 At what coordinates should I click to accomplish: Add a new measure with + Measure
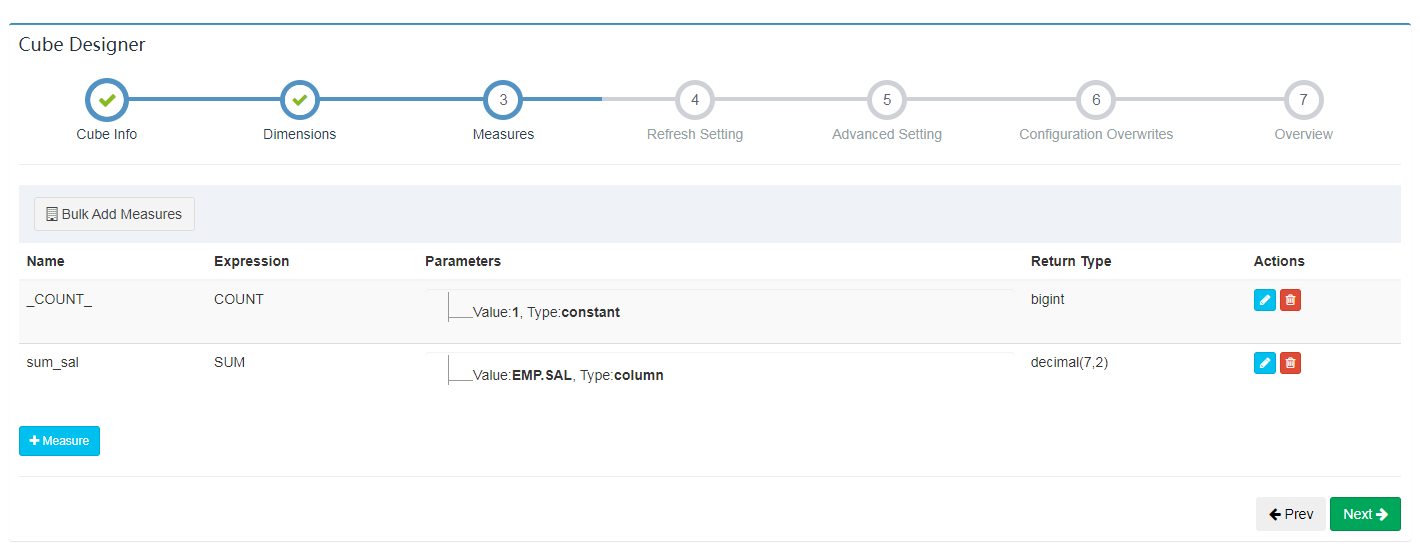pyautogui.click(x=59, y=441)
